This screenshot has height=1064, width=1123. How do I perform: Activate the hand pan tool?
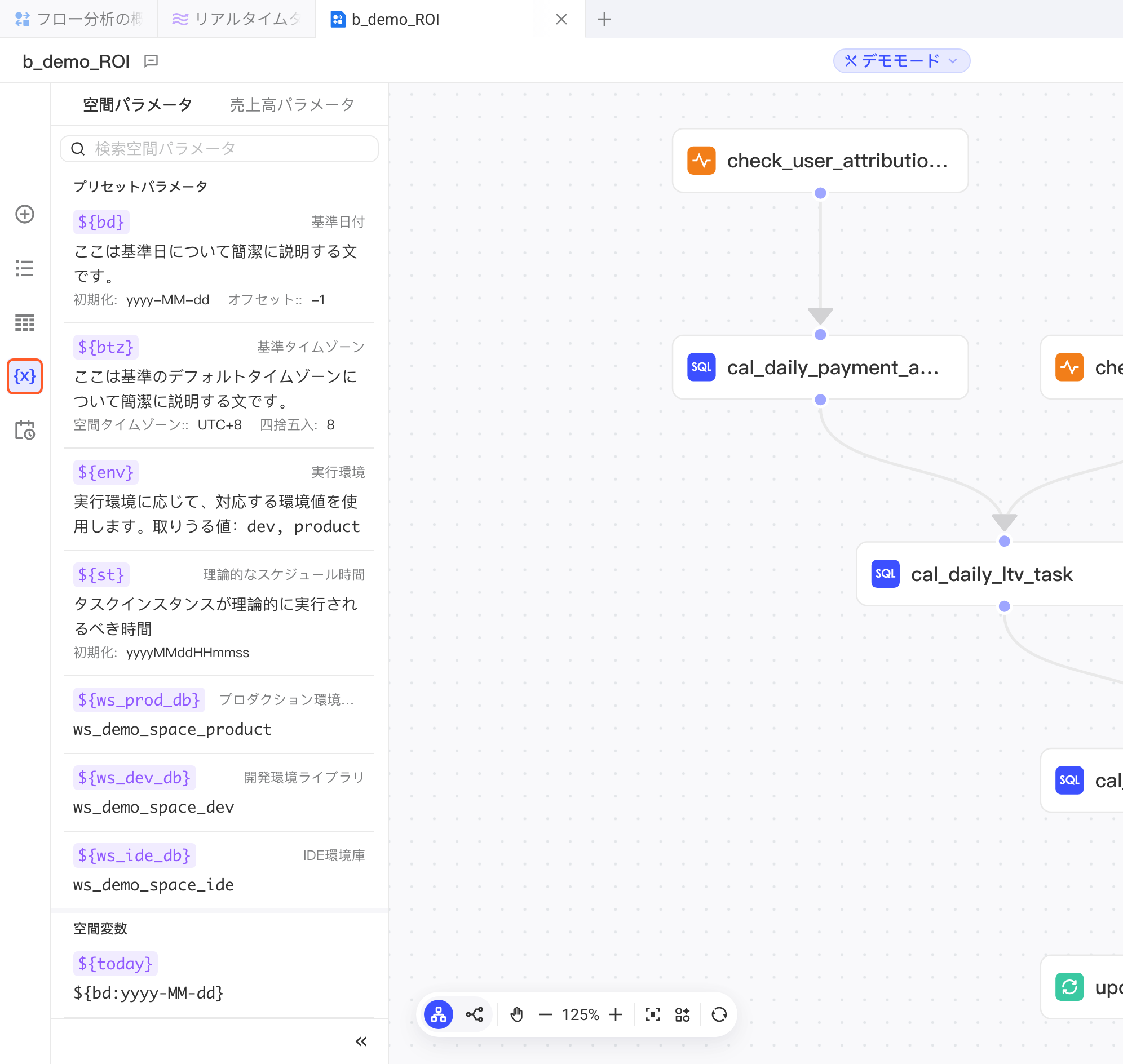(x=516, y=1014)
